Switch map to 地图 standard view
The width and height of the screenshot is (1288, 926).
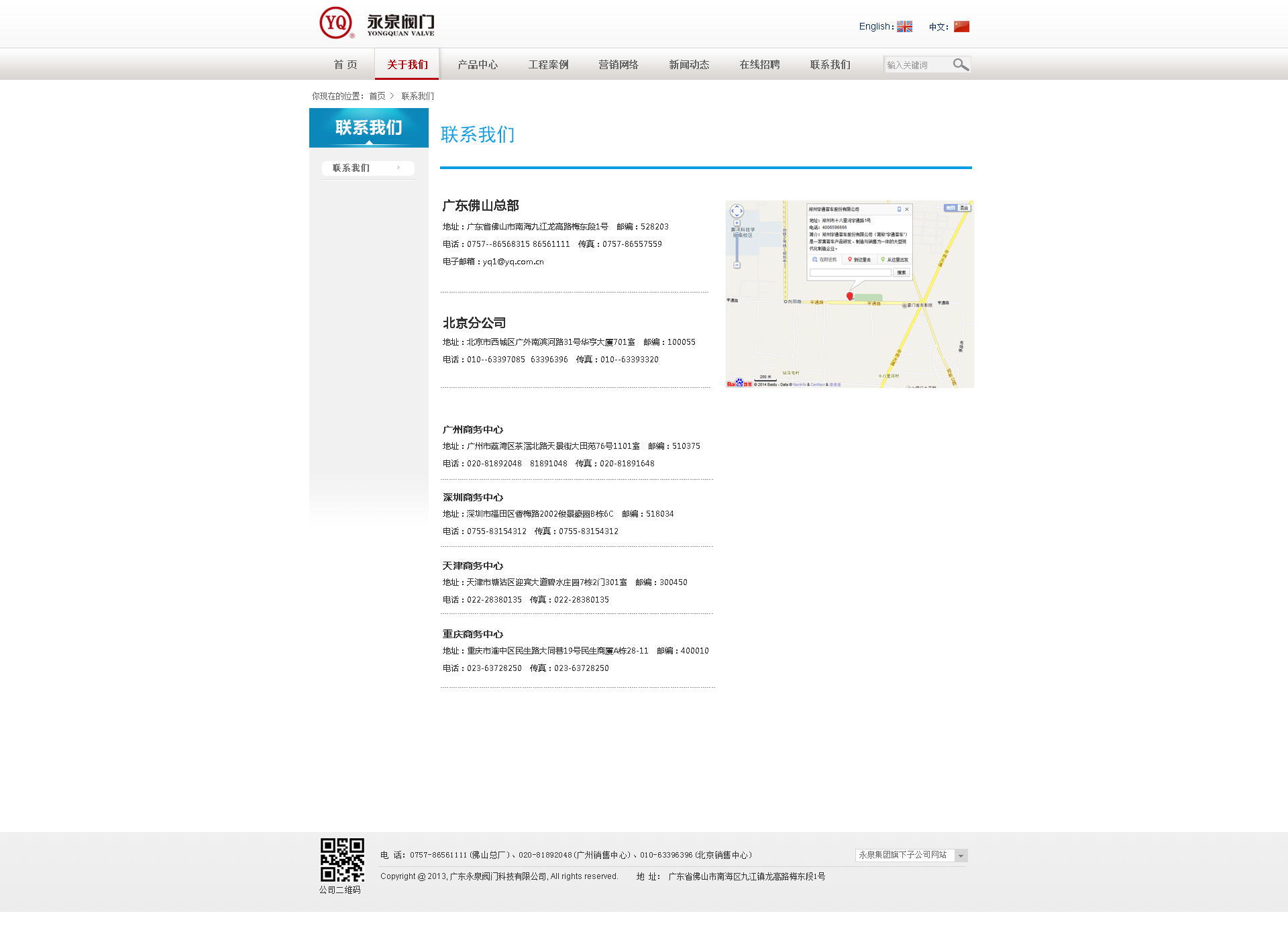[x=951, y=208]
